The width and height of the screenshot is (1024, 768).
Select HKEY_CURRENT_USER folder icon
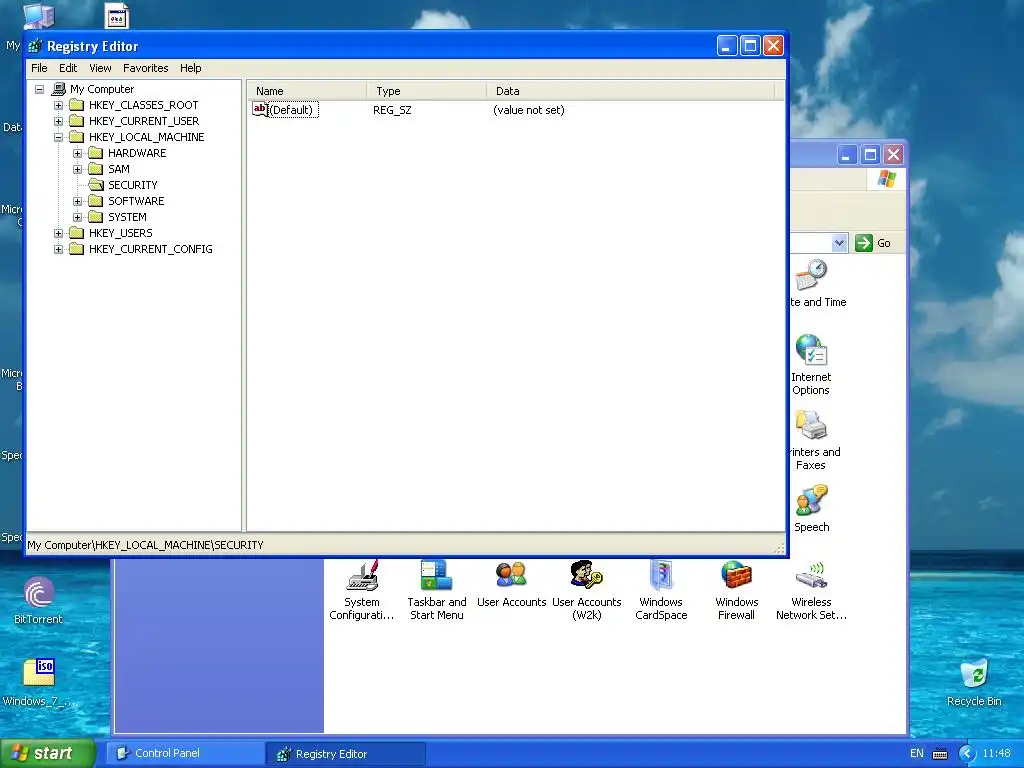coord(77,121)
